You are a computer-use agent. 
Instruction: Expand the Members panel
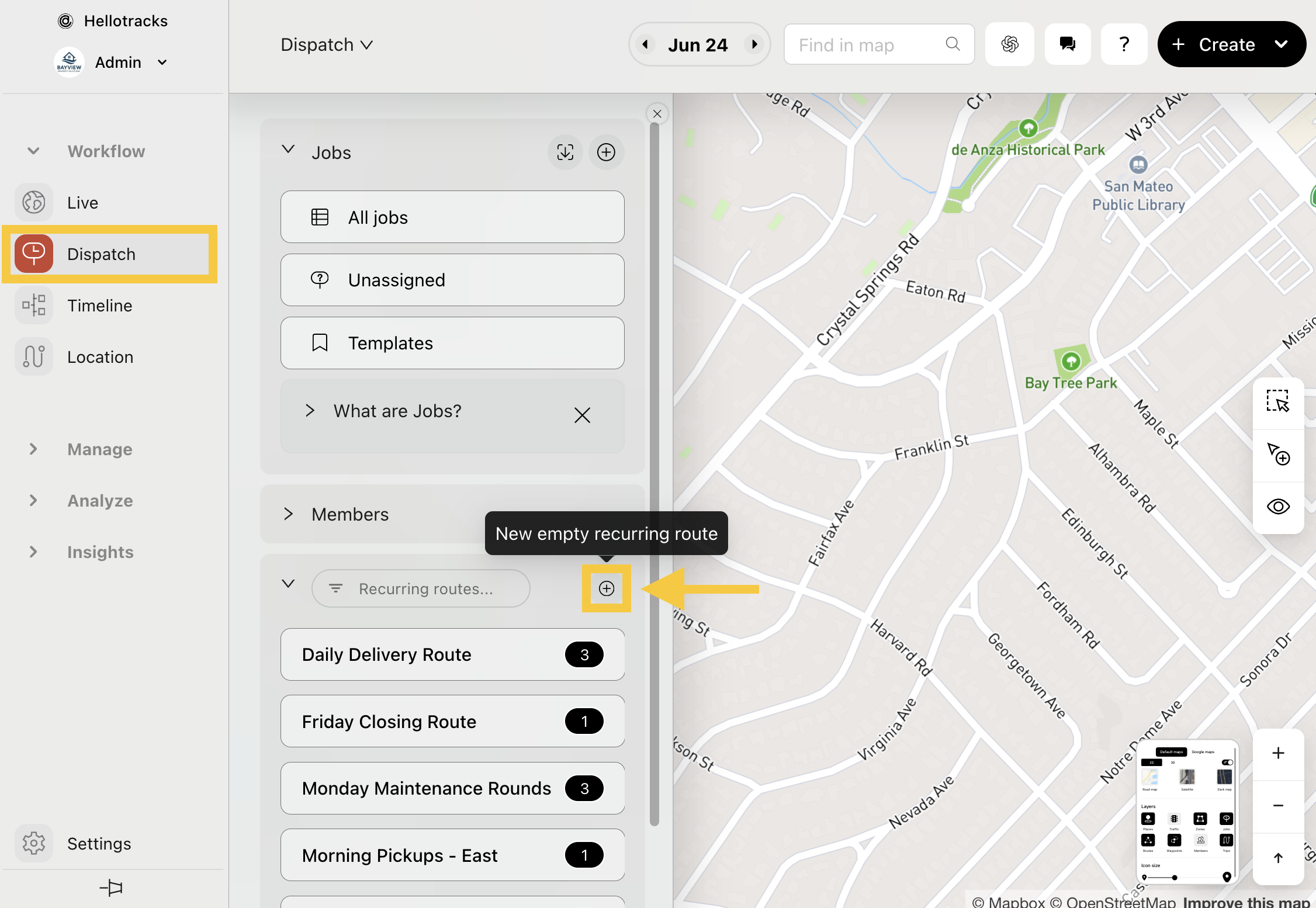(x=288, y=514)
